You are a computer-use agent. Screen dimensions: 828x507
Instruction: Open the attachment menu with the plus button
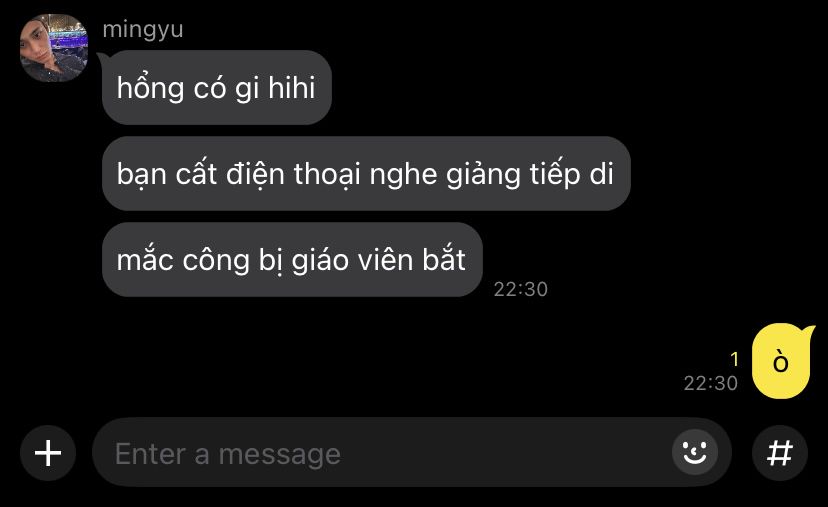point(48,453)
